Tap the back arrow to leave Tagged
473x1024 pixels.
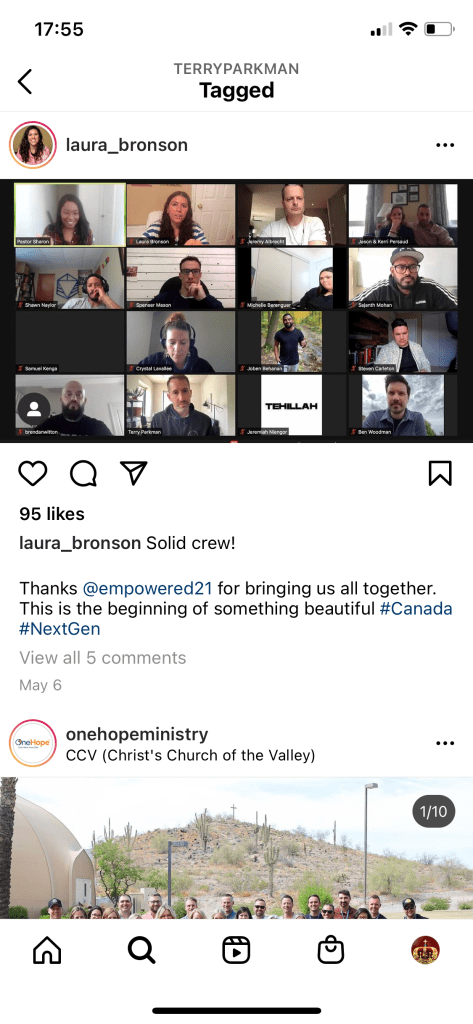[x=25, y=82]
